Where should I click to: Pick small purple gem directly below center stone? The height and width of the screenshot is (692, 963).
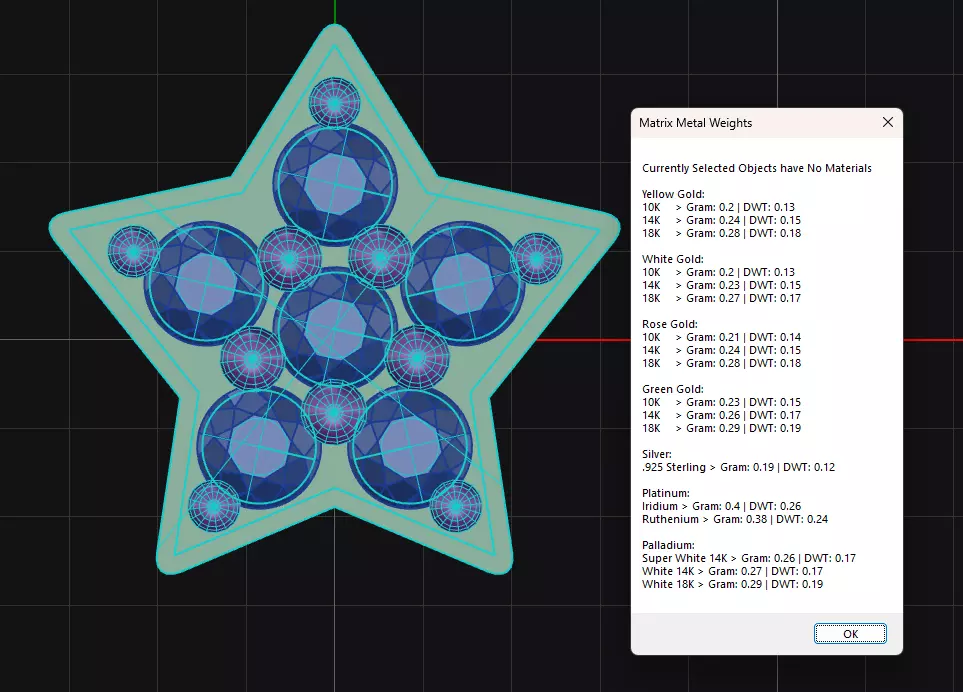[x=334, y=412]
